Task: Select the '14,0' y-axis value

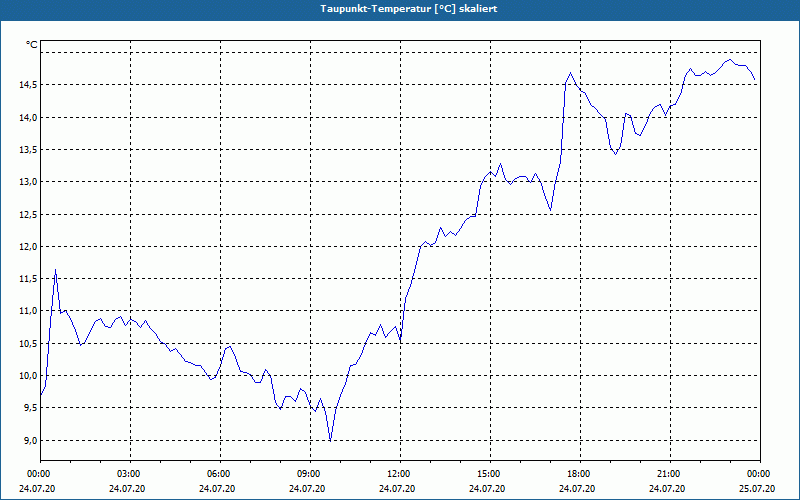Action: coord(28,117)
